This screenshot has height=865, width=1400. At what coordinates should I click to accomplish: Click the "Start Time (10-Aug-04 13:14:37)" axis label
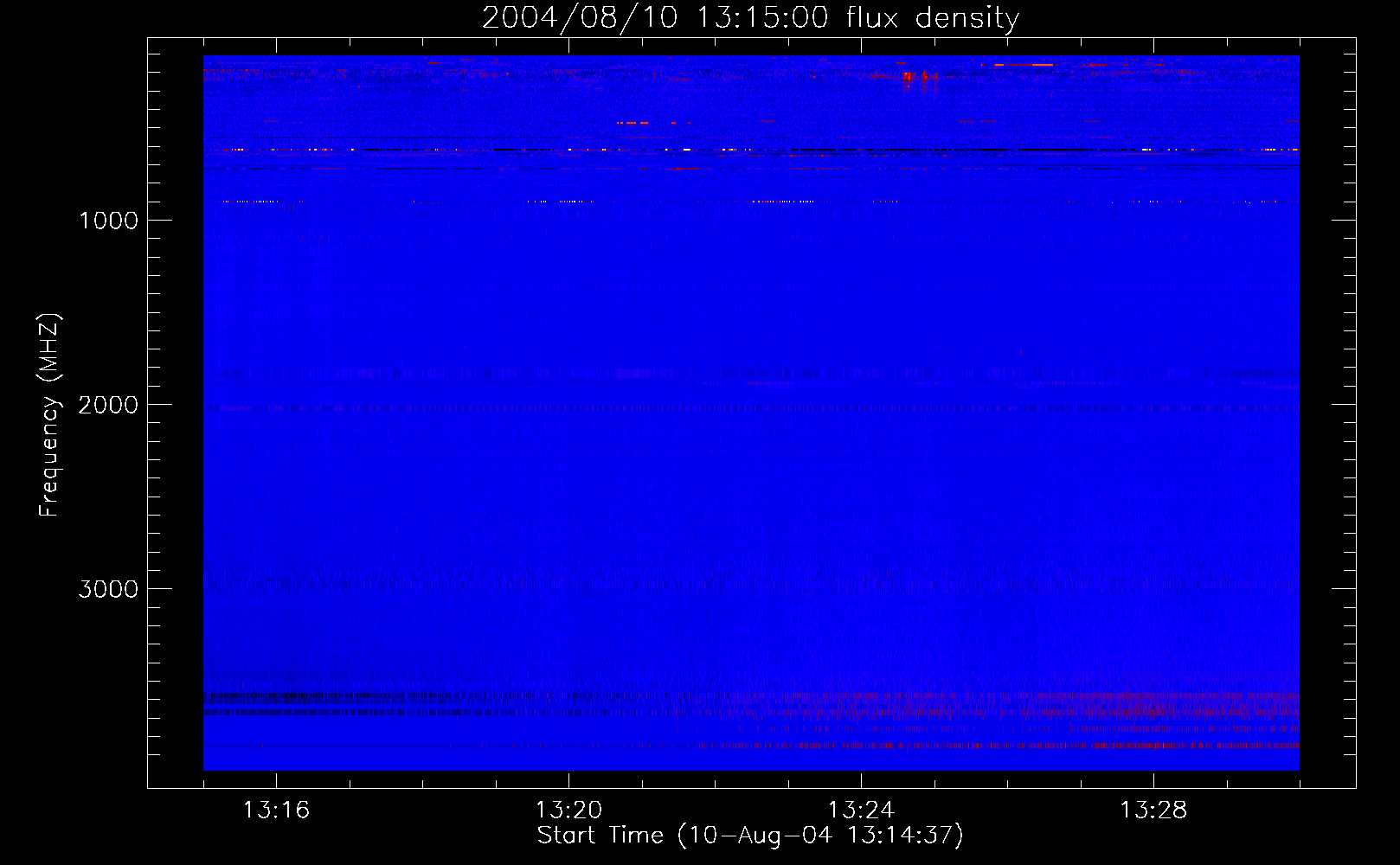[750, 836]
